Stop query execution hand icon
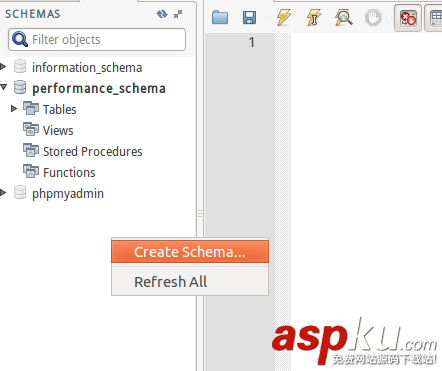 pos(373,17)
